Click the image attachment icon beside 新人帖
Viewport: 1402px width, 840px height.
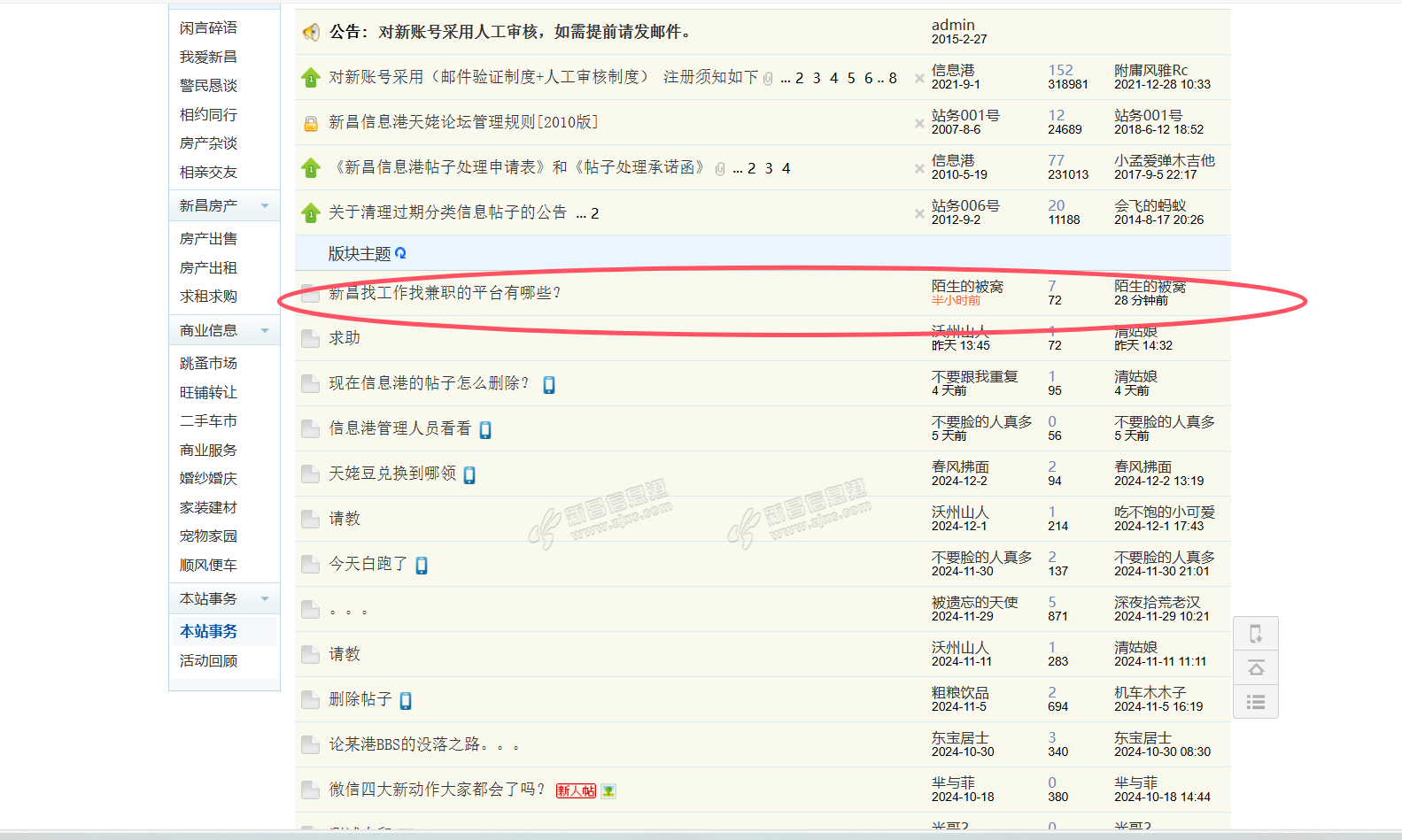coord(608,790)
